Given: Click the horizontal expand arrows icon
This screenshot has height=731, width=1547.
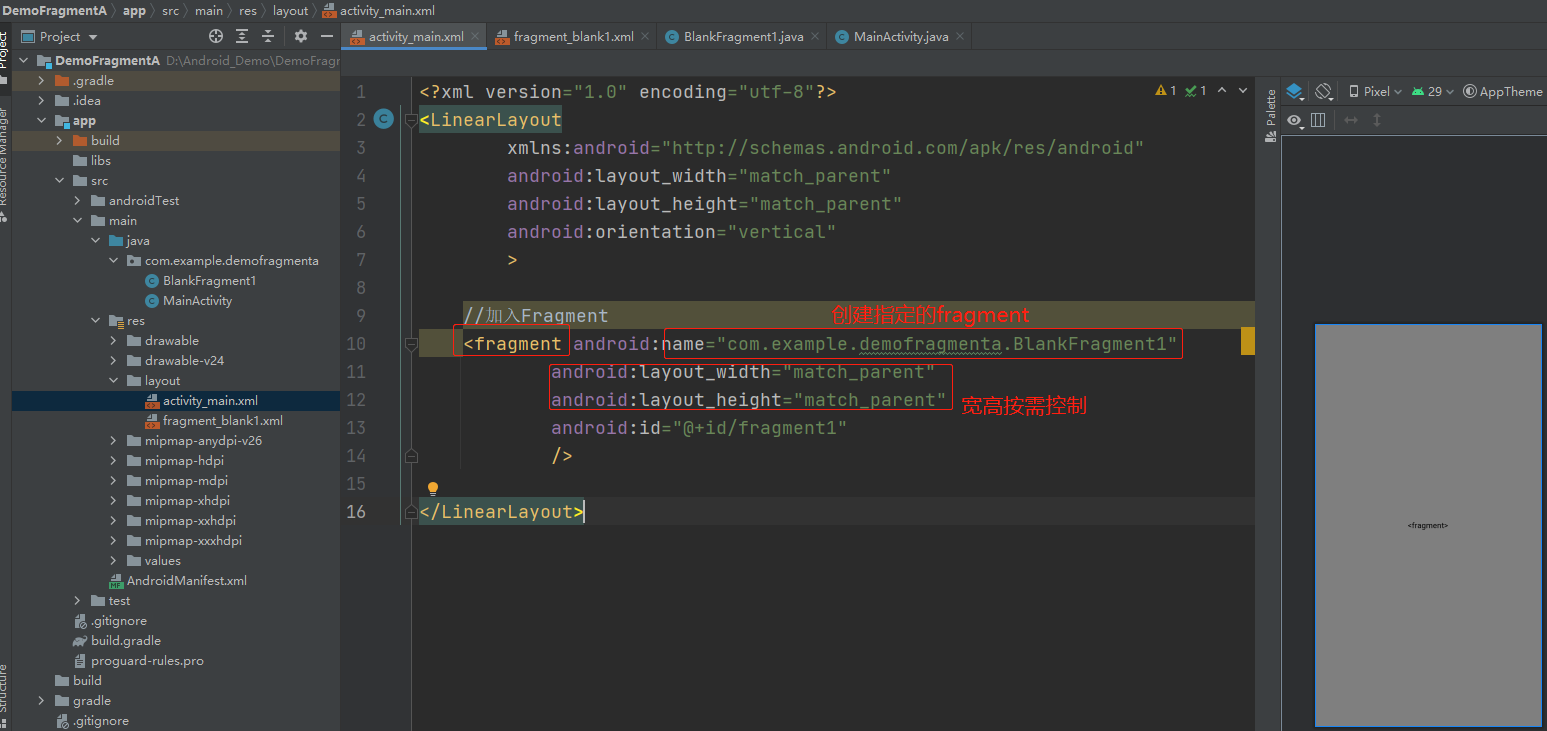Looking at the screenshot, I should [x=1351, y=120].
